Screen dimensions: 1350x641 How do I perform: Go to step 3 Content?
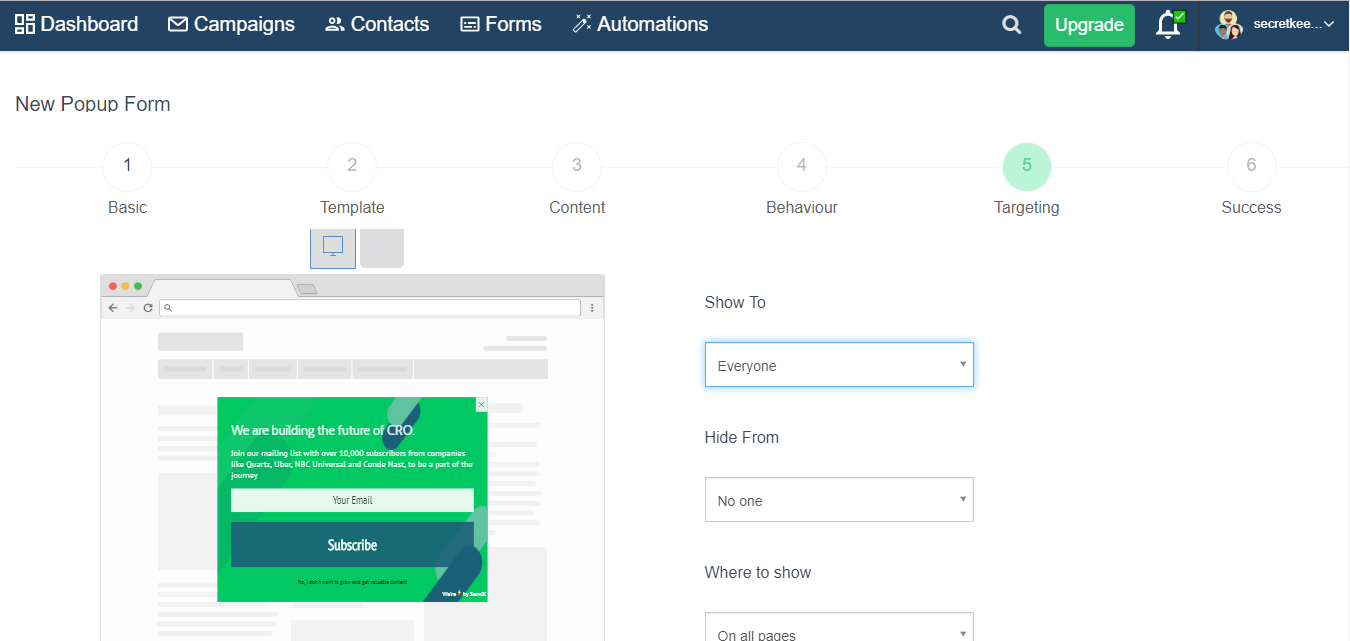coord(577,166)
